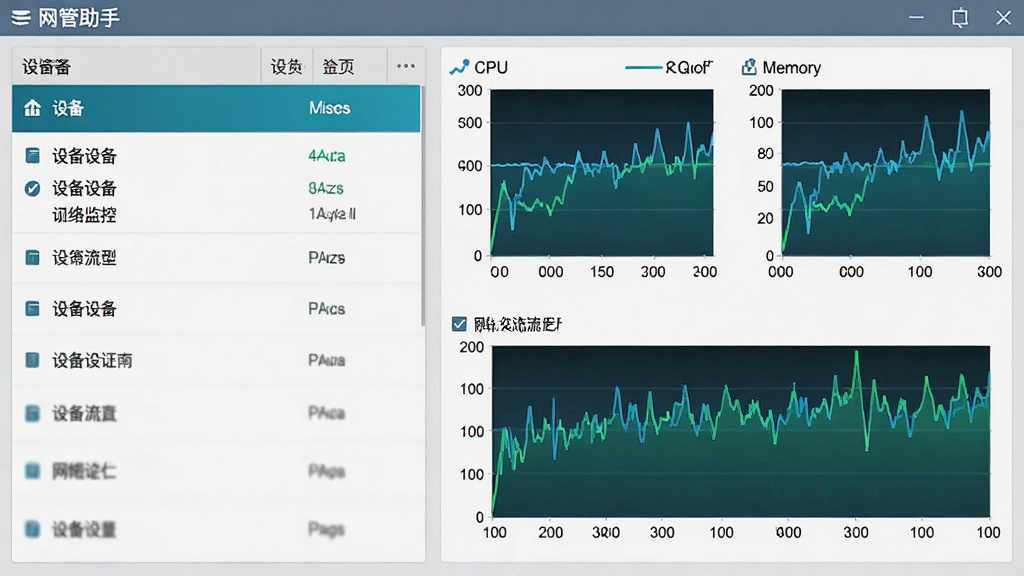This screenshot has width=1024, height=576.
Task: Select the 网能设仁 row
Action: pos(216,470)
